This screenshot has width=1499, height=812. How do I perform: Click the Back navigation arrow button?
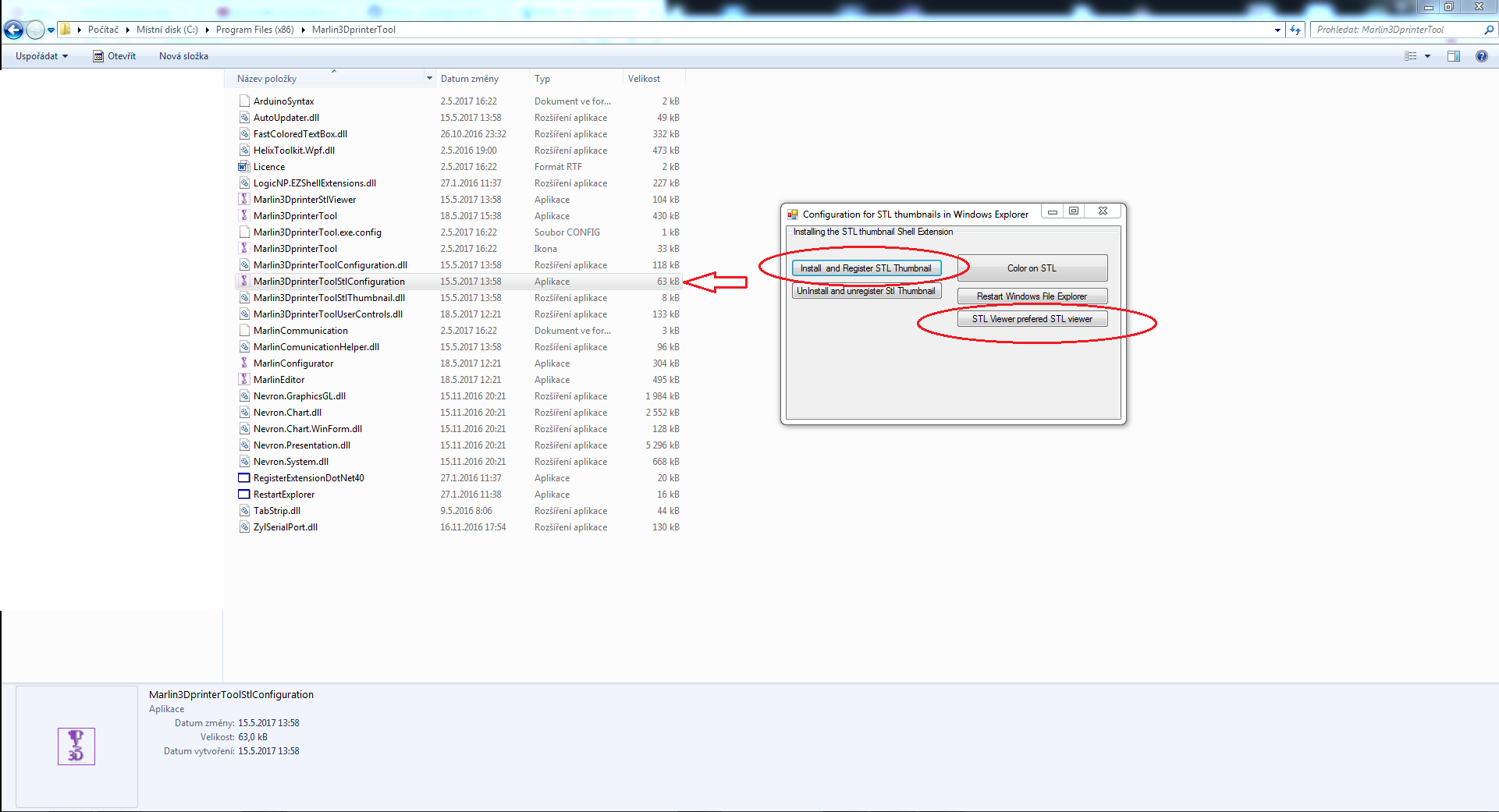pos(13,30)
